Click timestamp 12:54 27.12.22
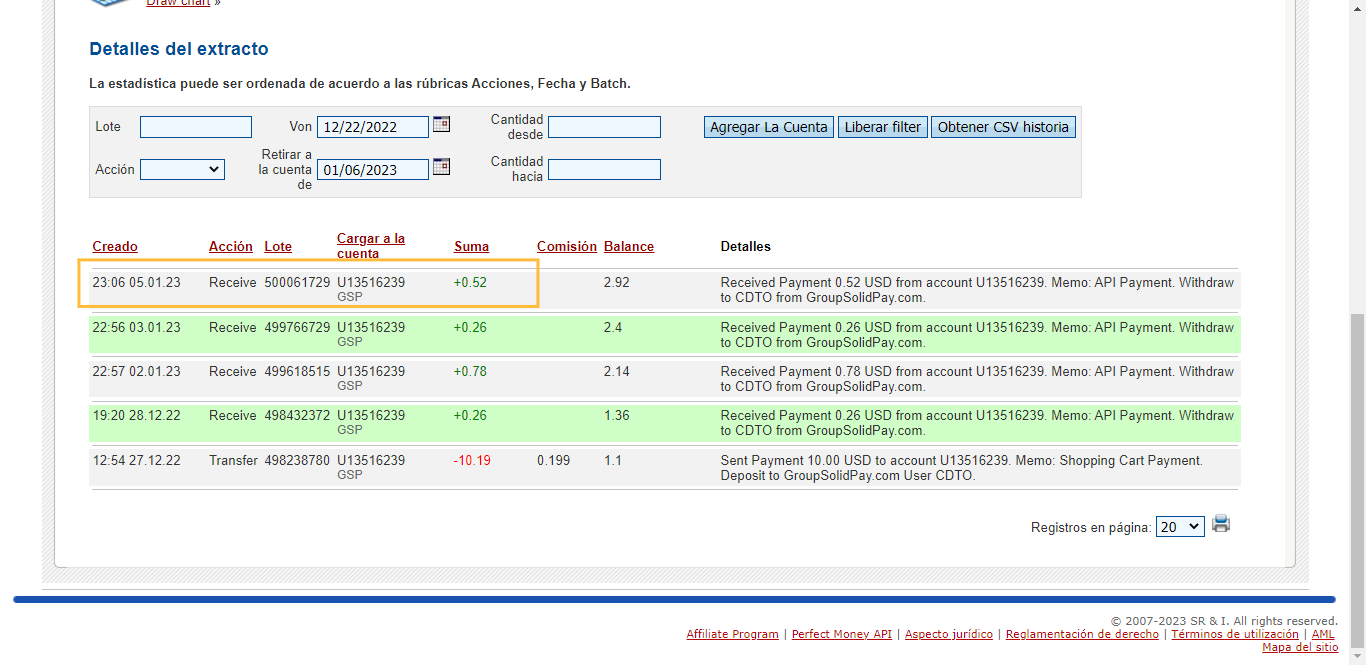The width and height of the screenshot is (1366, 665). click(x=137, y=460)
